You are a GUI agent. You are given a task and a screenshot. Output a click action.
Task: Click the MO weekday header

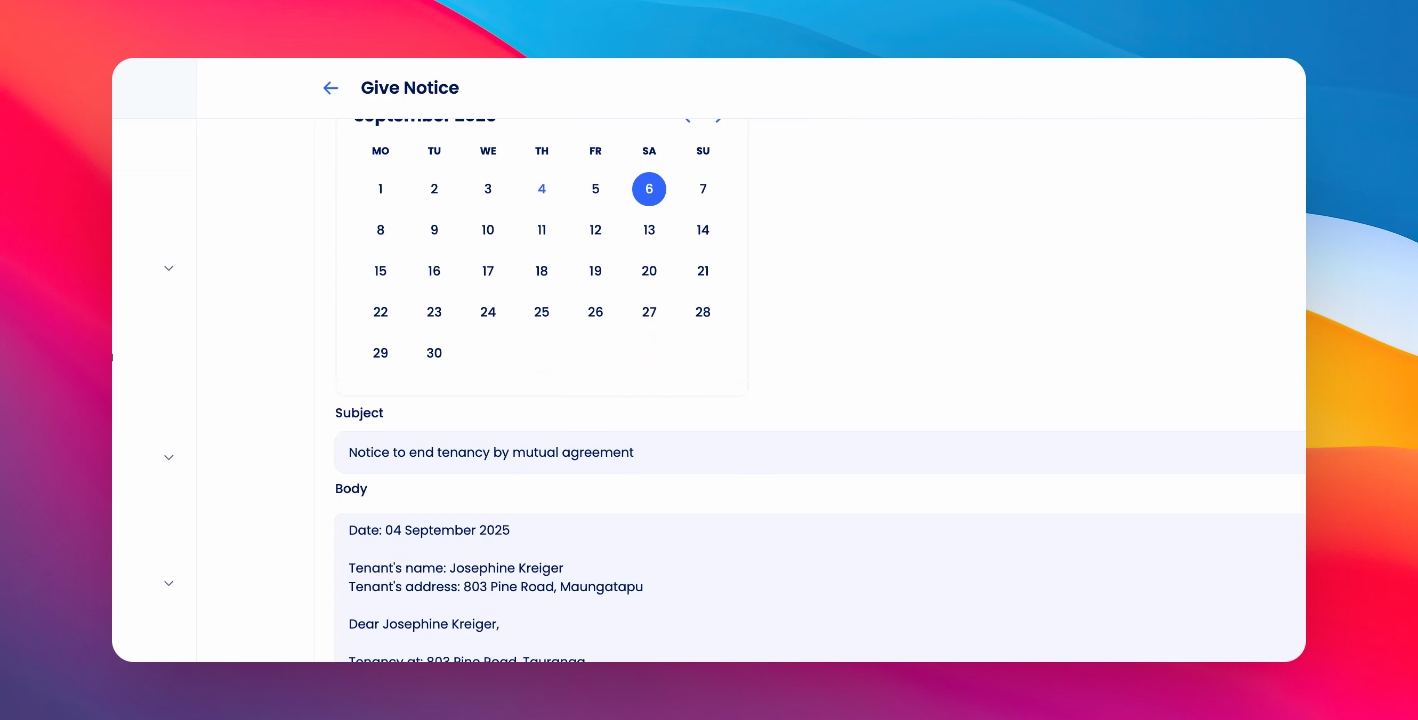point(380,151)
